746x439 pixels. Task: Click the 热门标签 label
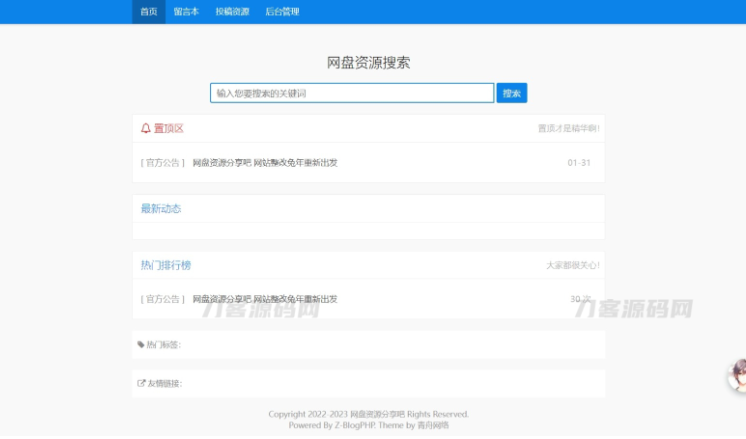click(163, 345)
